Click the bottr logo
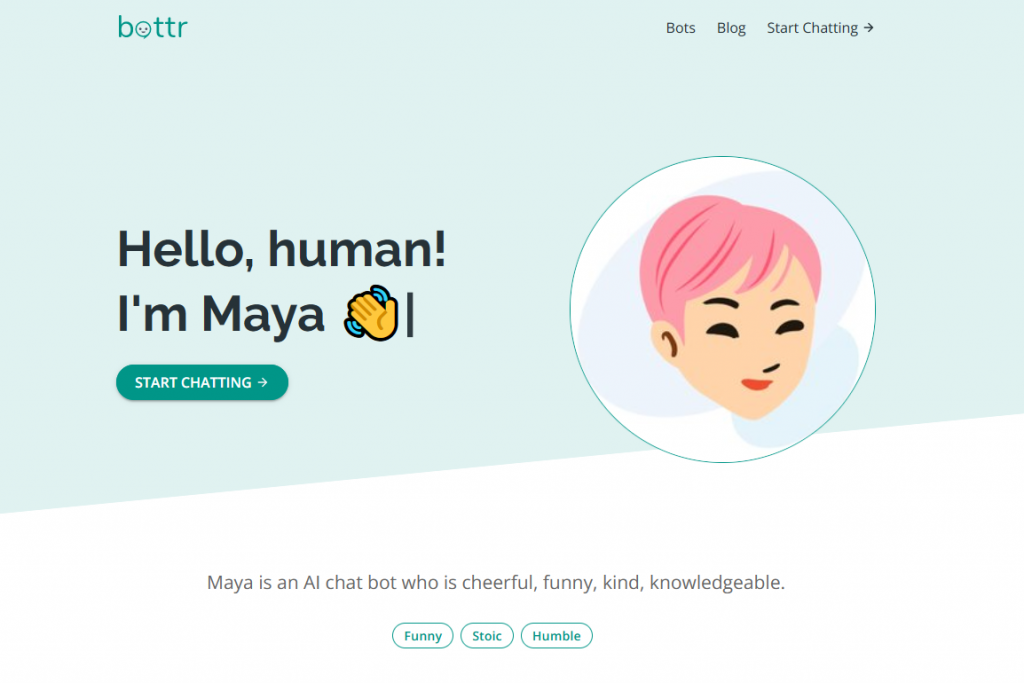Viewport: 1024px width, 683px height. (153, 27)
